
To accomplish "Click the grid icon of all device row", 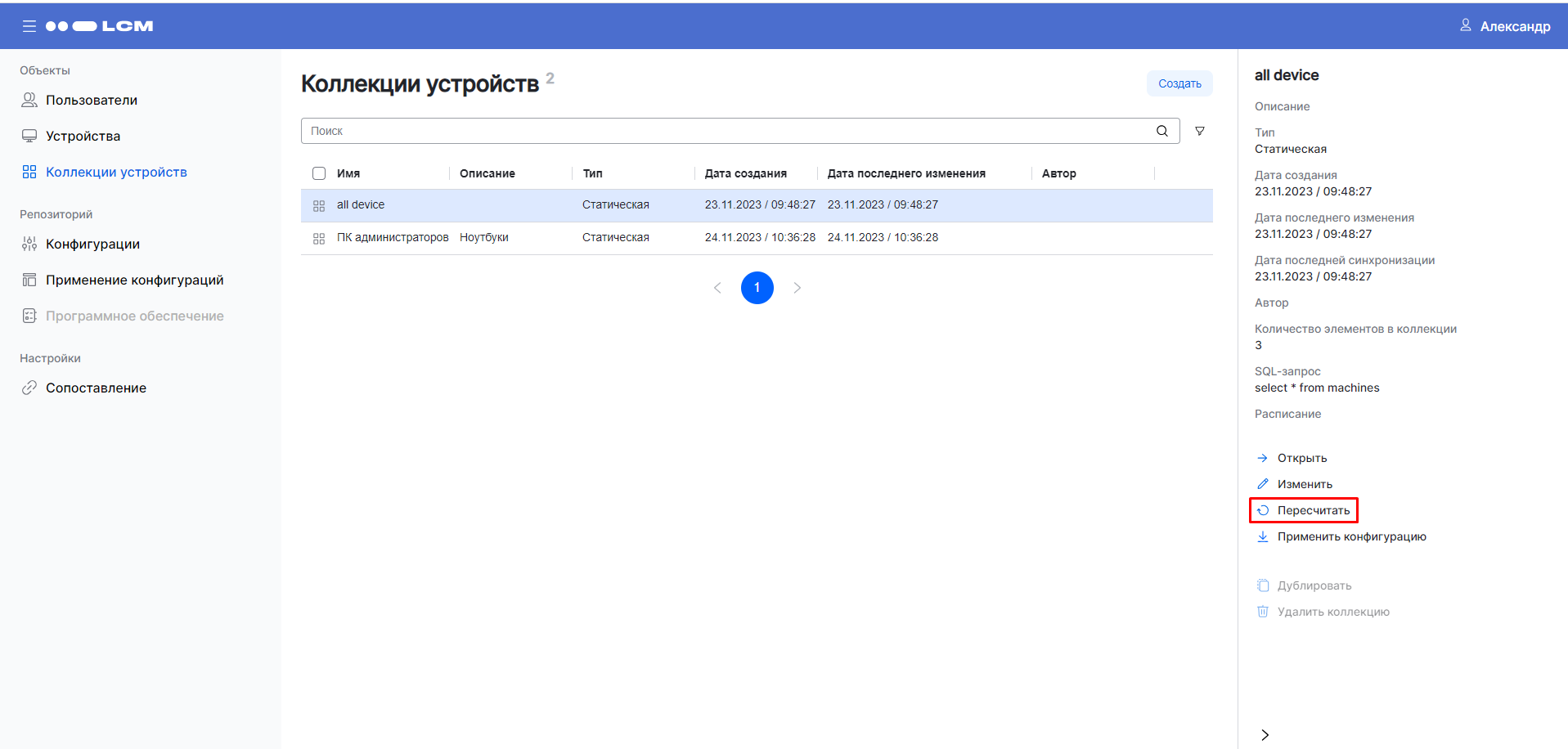I will click(319, 206).
